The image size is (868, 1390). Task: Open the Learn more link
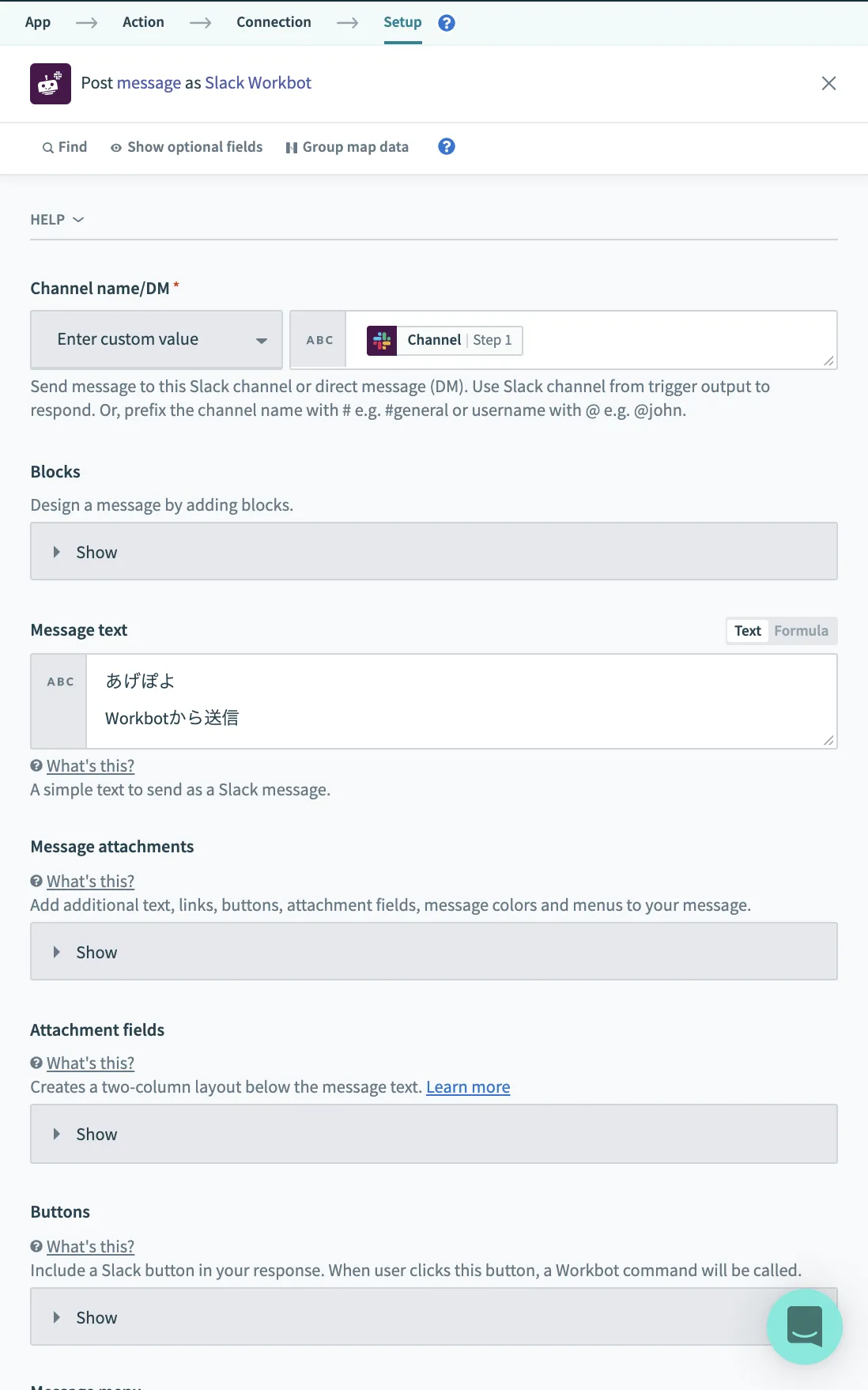pos(468,1087)
